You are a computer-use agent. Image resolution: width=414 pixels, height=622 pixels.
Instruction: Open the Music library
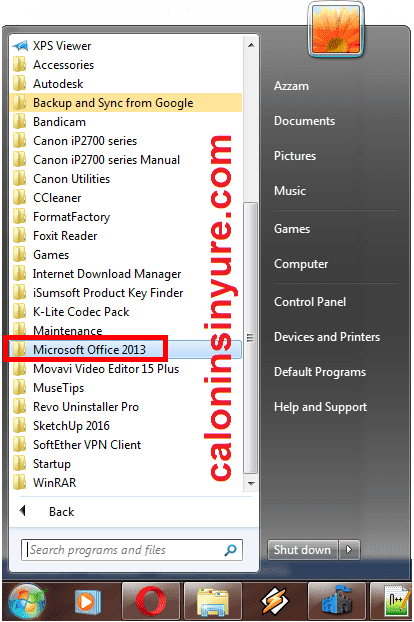290,191
